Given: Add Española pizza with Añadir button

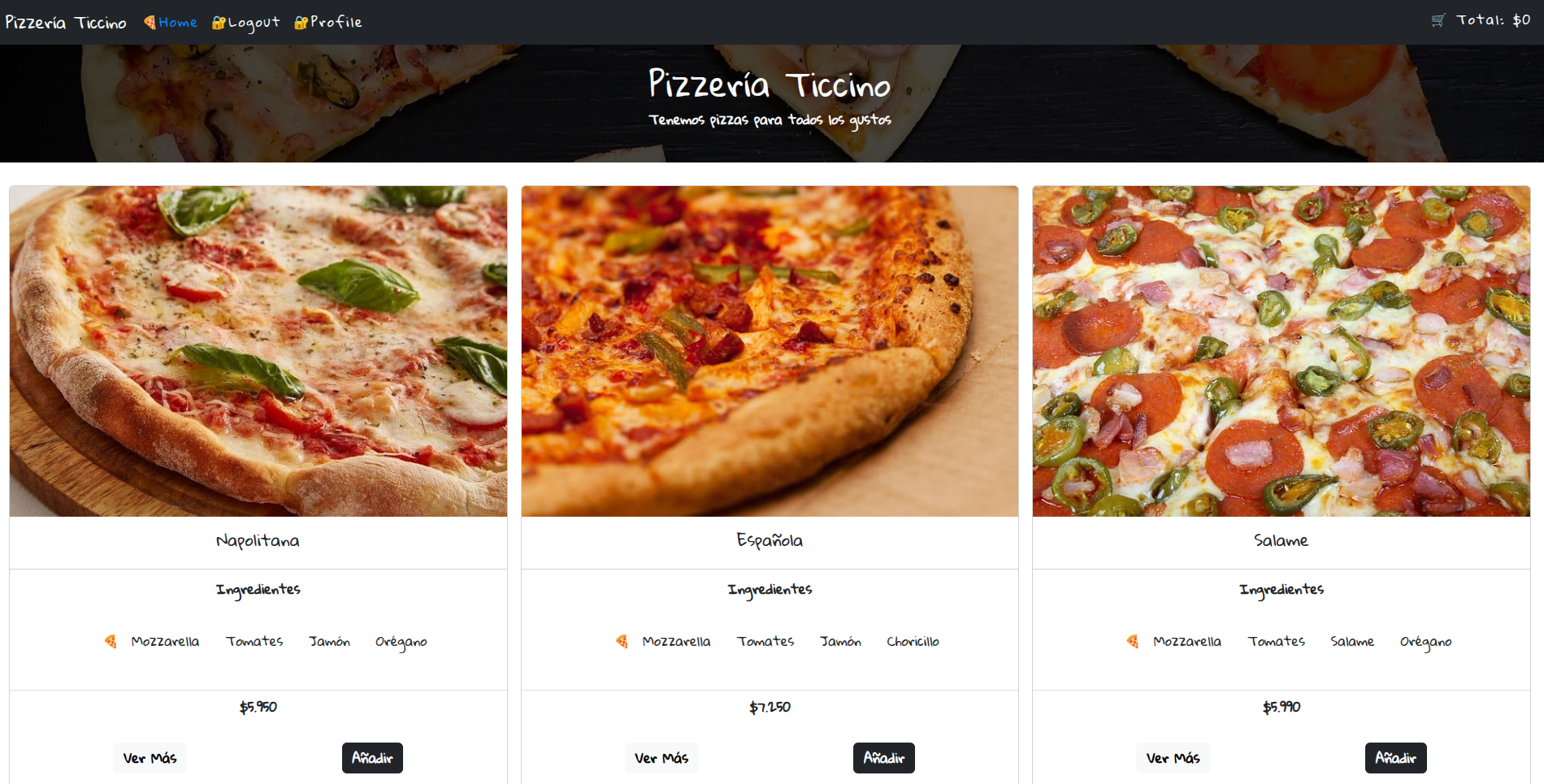Looking at the screenshot, I should click(x=884, y=758).
